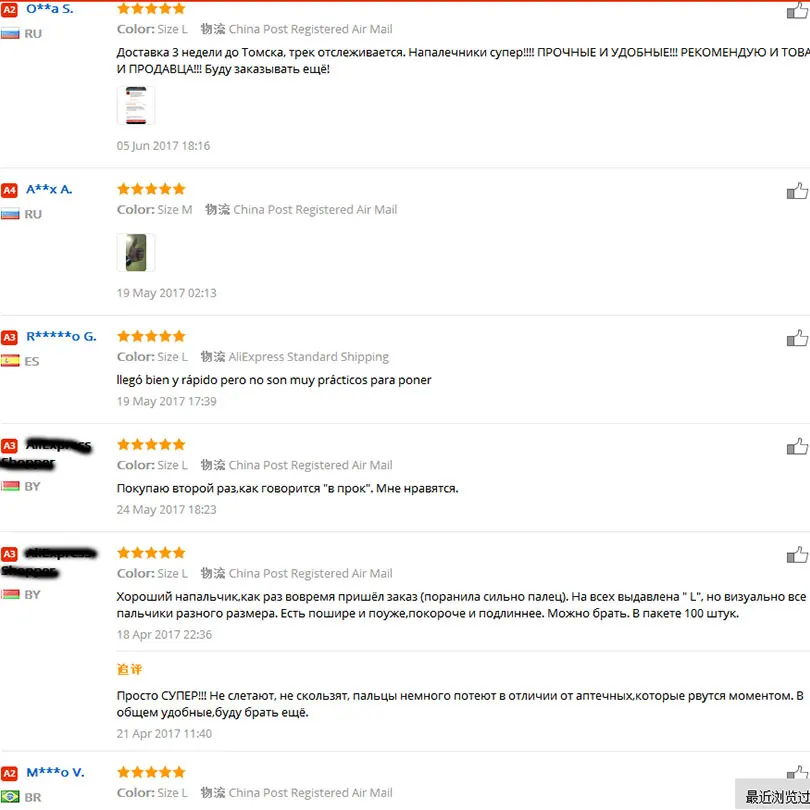
Task: Open the recently viewed panel
Action: click(773, 795)
